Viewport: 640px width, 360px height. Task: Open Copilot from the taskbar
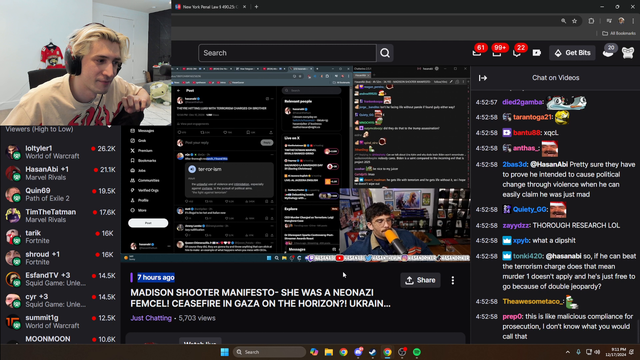point(314,352)
